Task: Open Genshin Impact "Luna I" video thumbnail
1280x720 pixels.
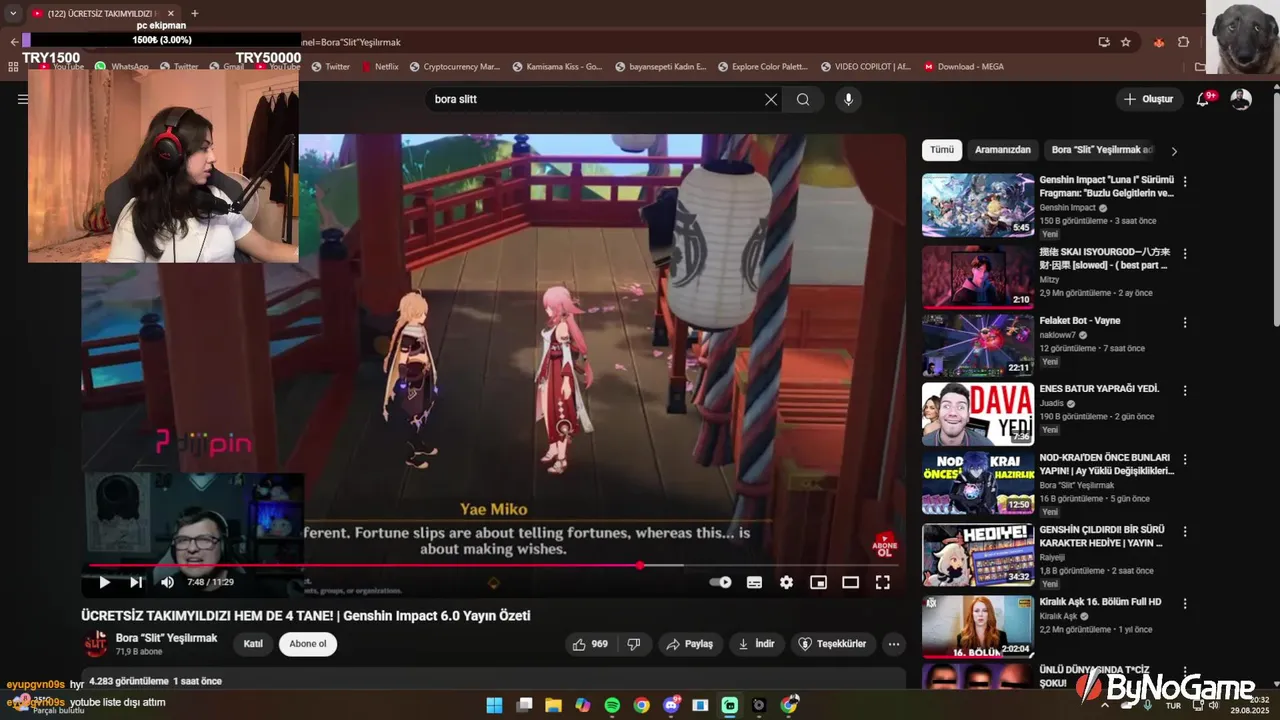Action: point(978,205)
